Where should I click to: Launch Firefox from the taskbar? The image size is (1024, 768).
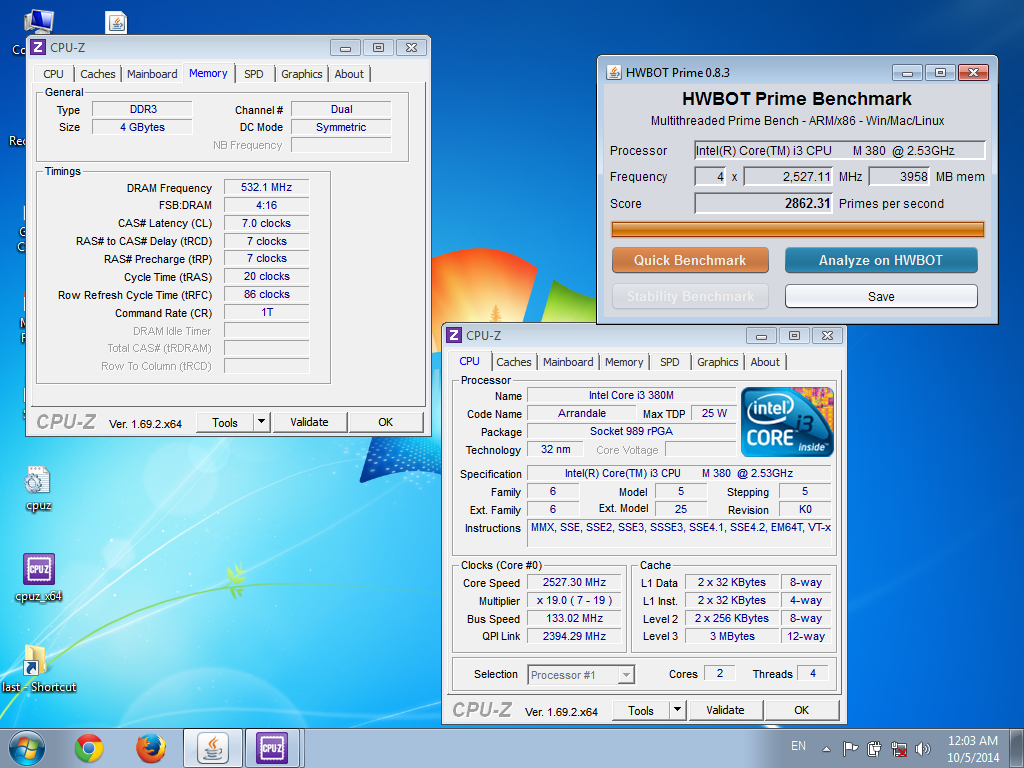point(151,748)
